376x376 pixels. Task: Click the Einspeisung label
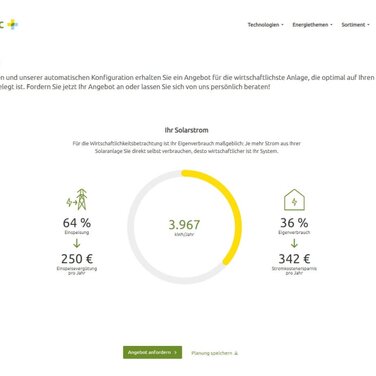tap(77, 232)
